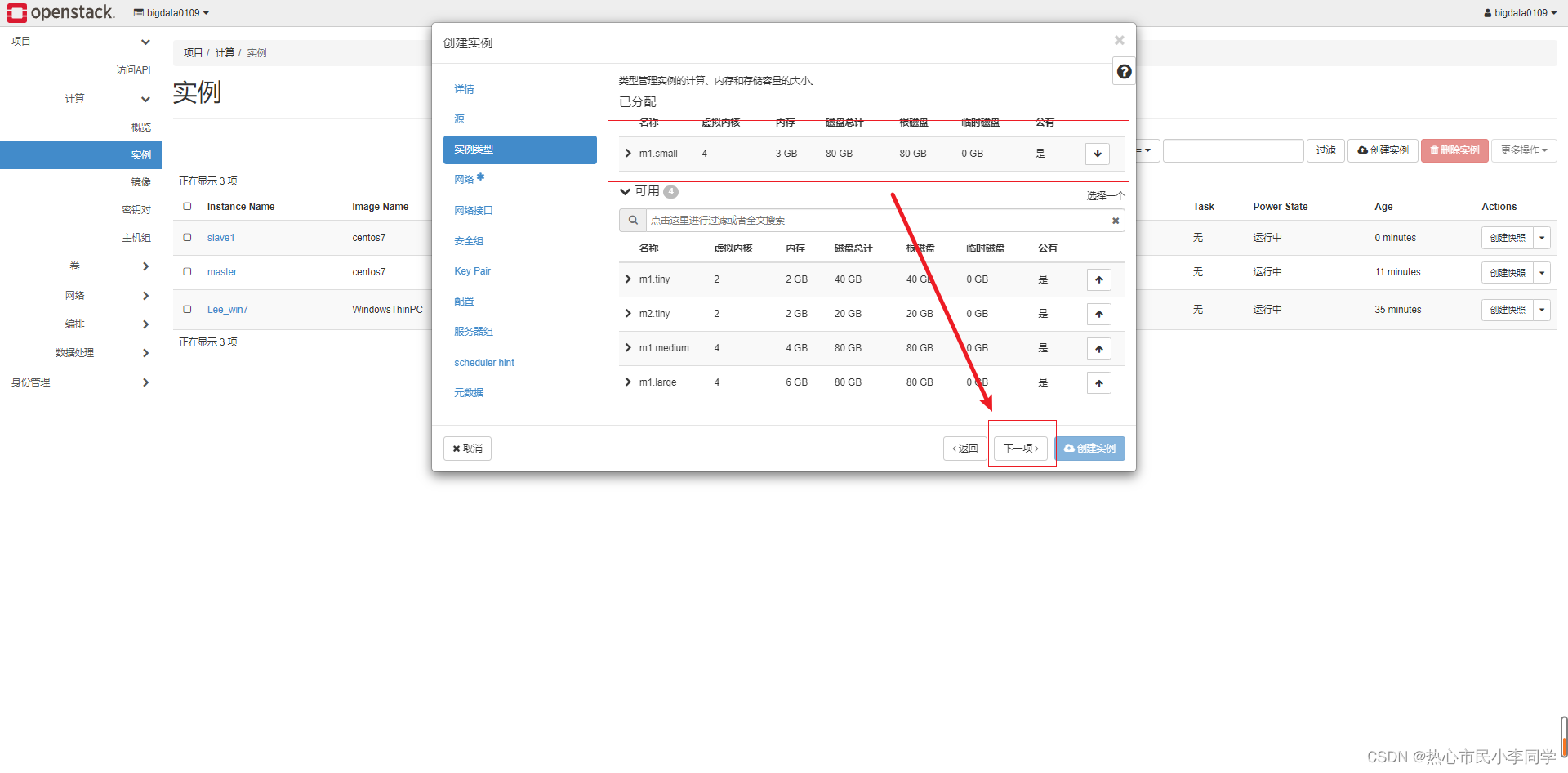Expand the 网络 network sidebar section

pos(81,296)
